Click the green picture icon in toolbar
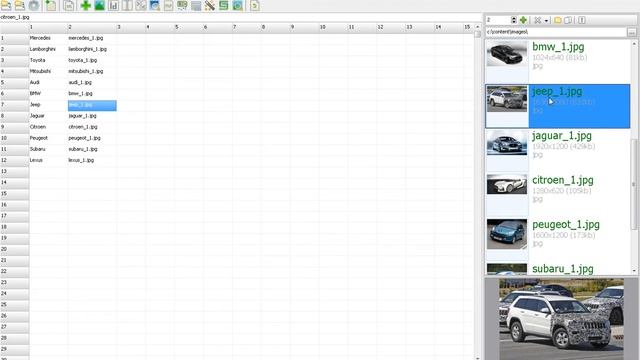640x360 pixels. pos(100,5)
